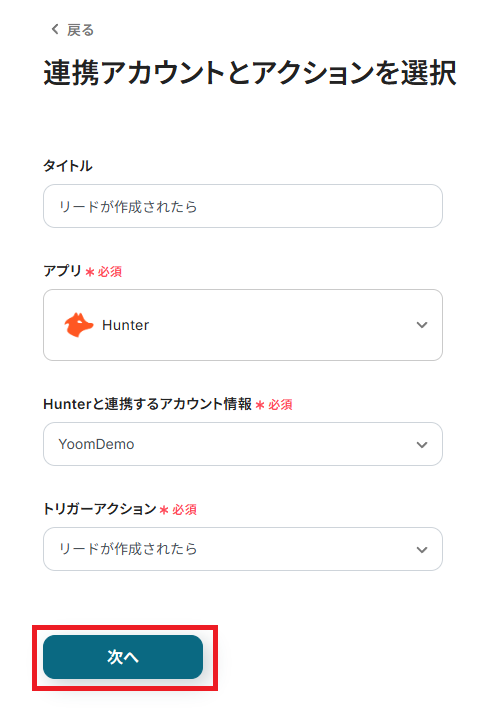Click the back arrow chevron icon

55,30
